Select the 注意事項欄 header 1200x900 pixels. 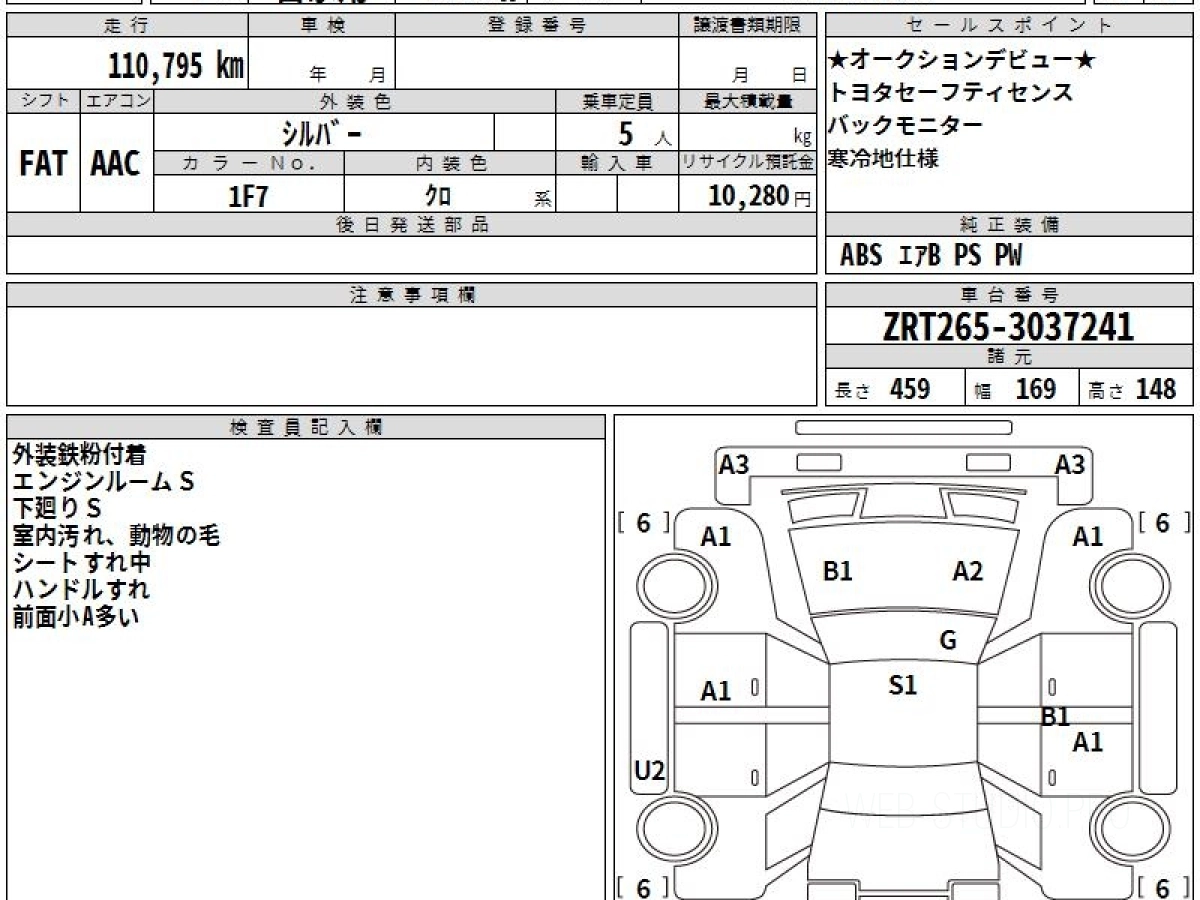[412, 295]
